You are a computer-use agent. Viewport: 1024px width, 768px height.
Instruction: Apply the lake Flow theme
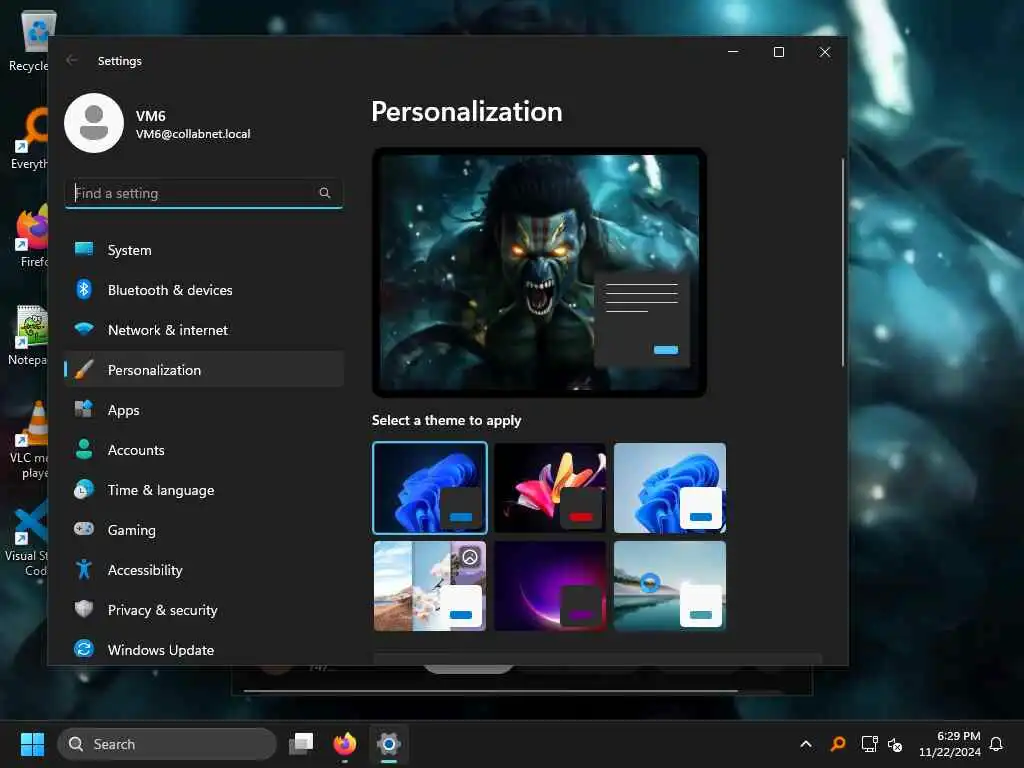click(x=670, y=585)
